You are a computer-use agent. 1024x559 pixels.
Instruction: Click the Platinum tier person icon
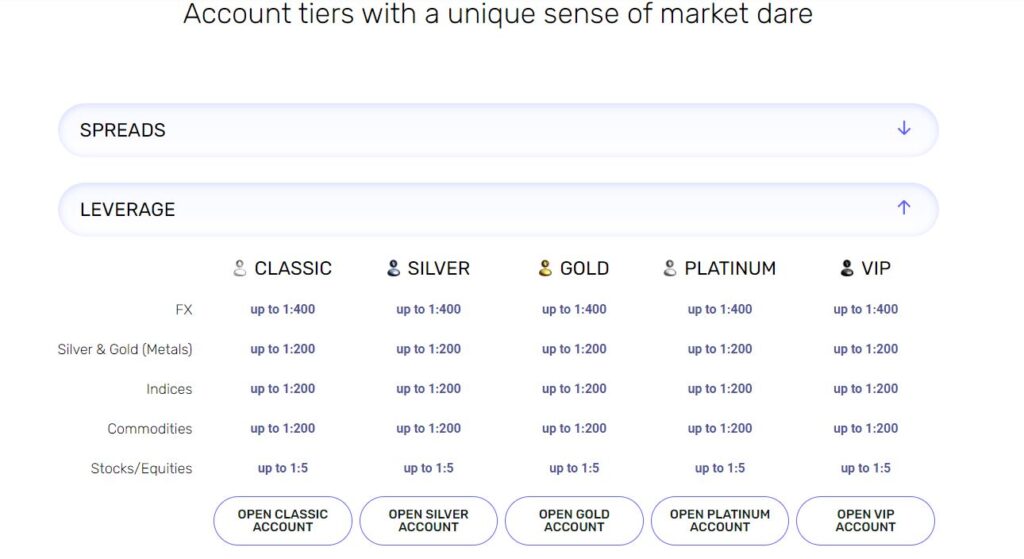[x=670, y=268]
